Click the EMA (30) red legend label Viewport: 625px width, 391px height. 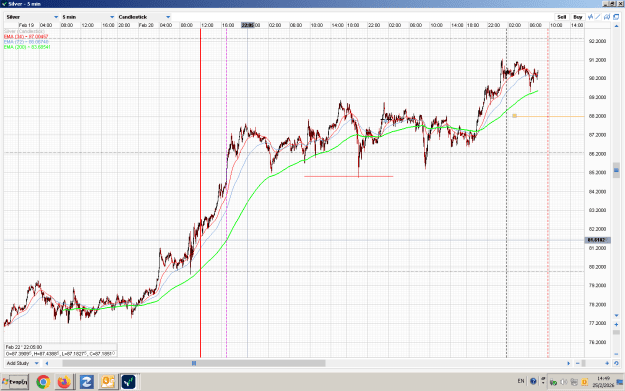pos(26,37)
